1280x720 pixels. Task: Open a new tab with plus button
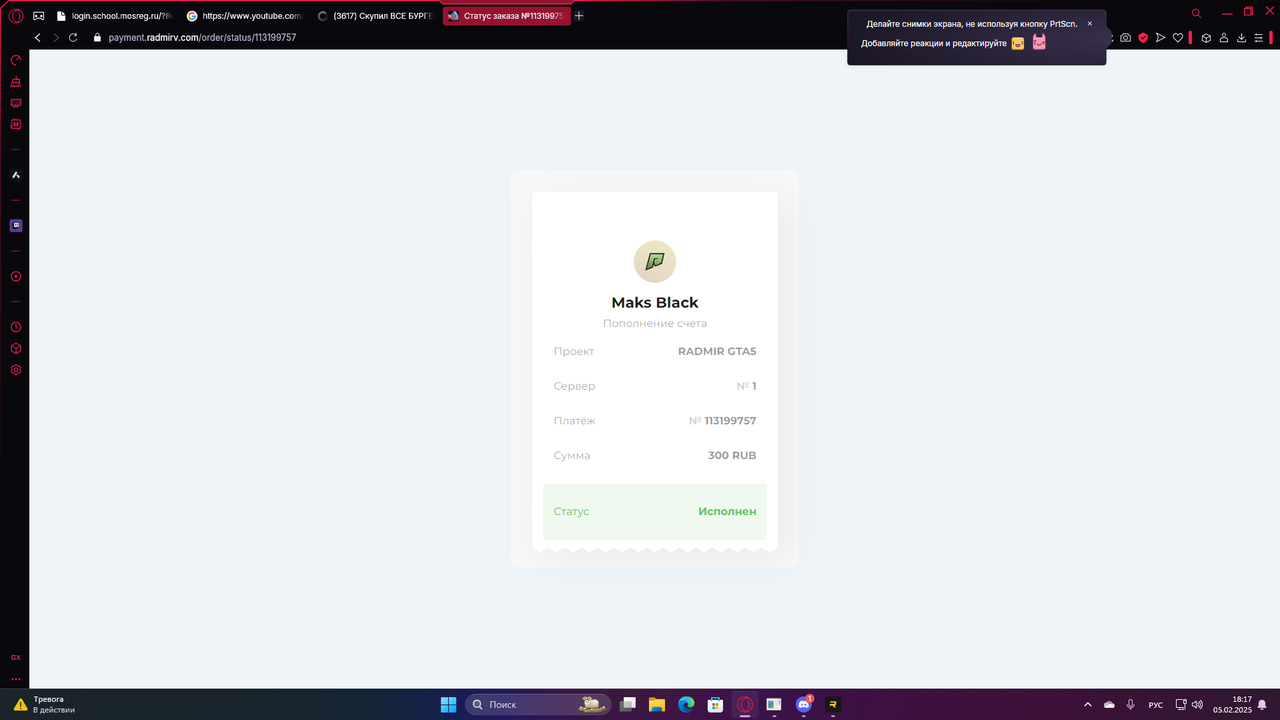pyautogui.click(x=579, y=16)
